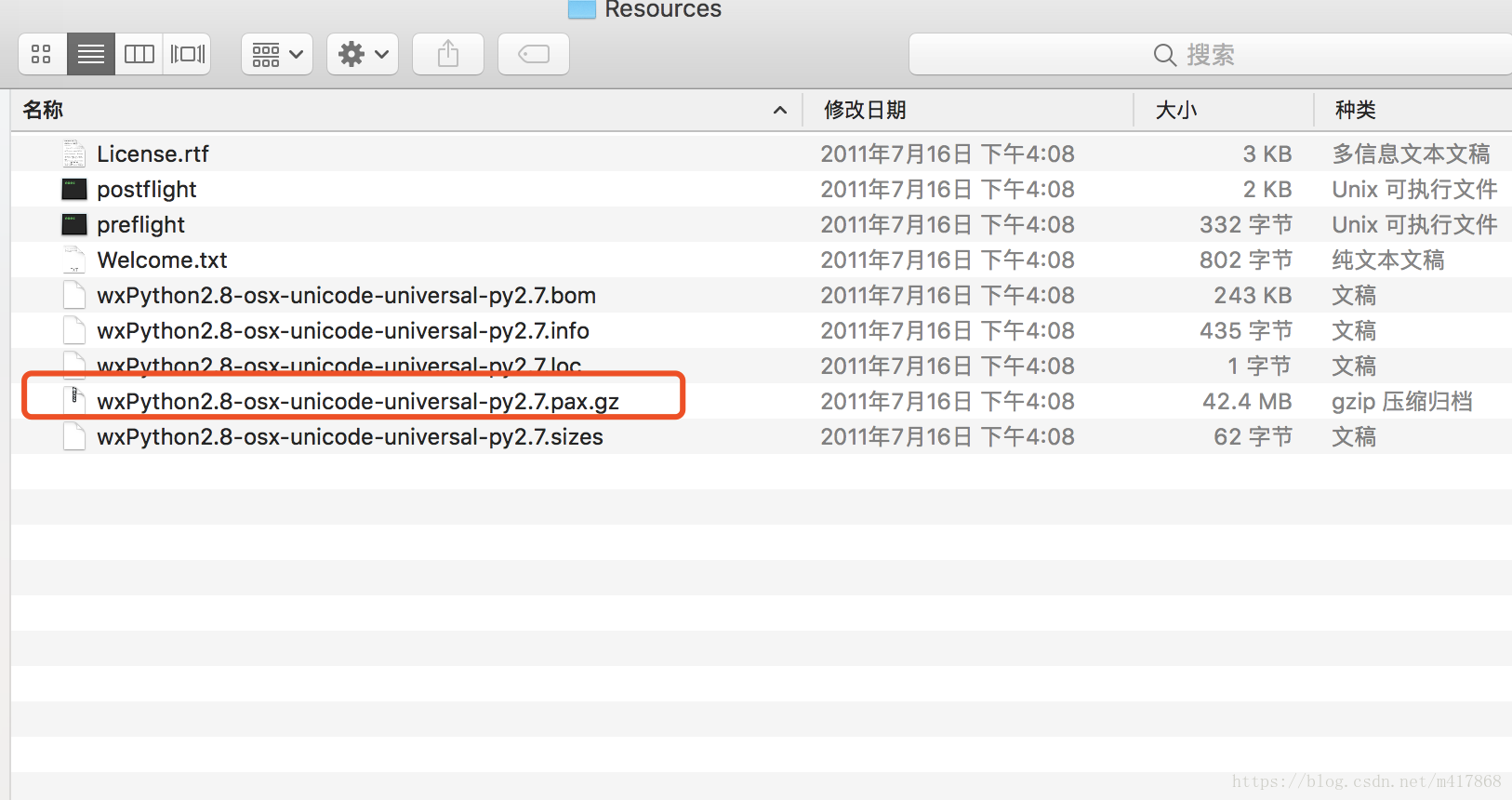1512x800 pixels.
Task: Click the Resources folder title icon
Action: [x=582, y=8]
